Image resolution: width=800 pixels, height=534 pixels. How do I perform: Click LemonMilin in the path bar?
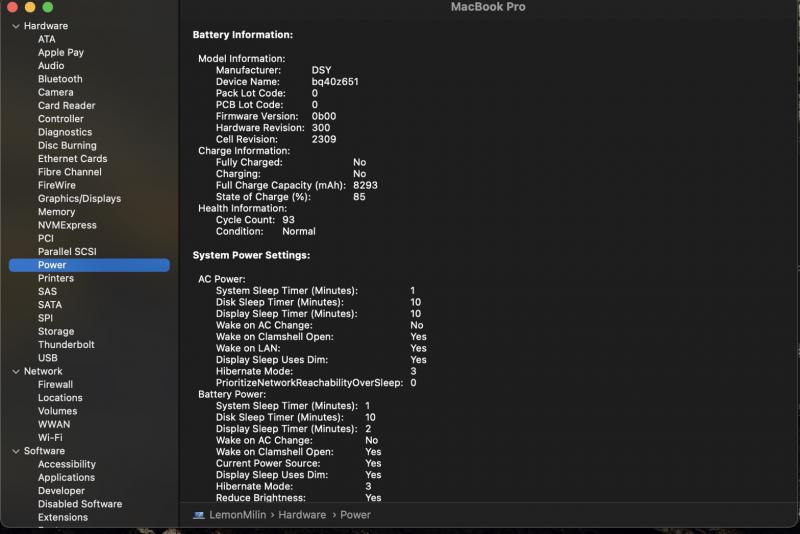coord(238,515)
